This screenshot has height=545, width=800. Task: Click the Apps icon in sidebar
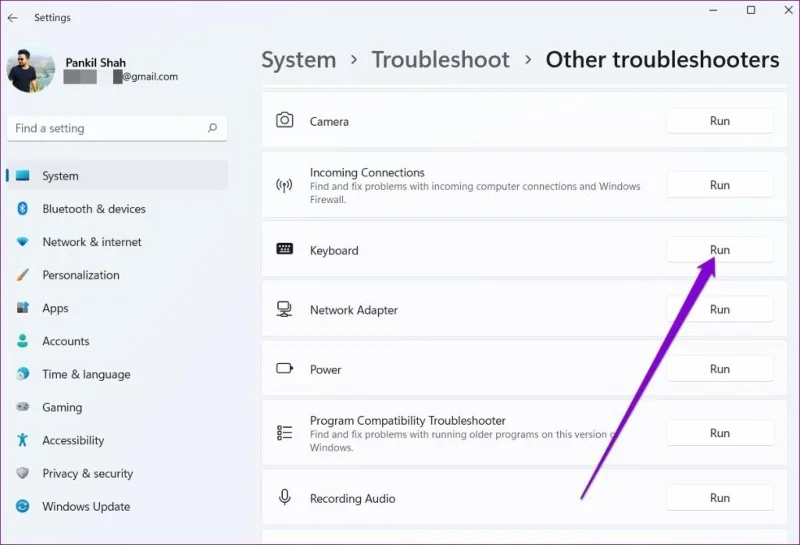tap(22, 308)
